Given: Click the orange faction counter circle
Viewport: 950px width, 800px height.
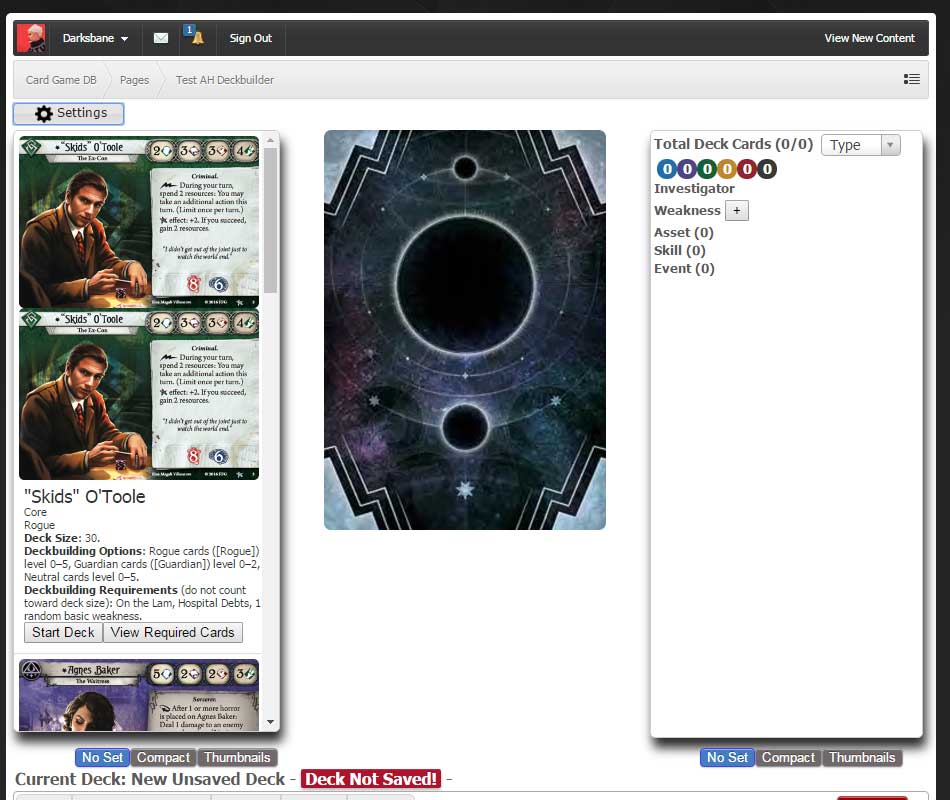Looking at the screenshot, I should click(x=726, y=169).
